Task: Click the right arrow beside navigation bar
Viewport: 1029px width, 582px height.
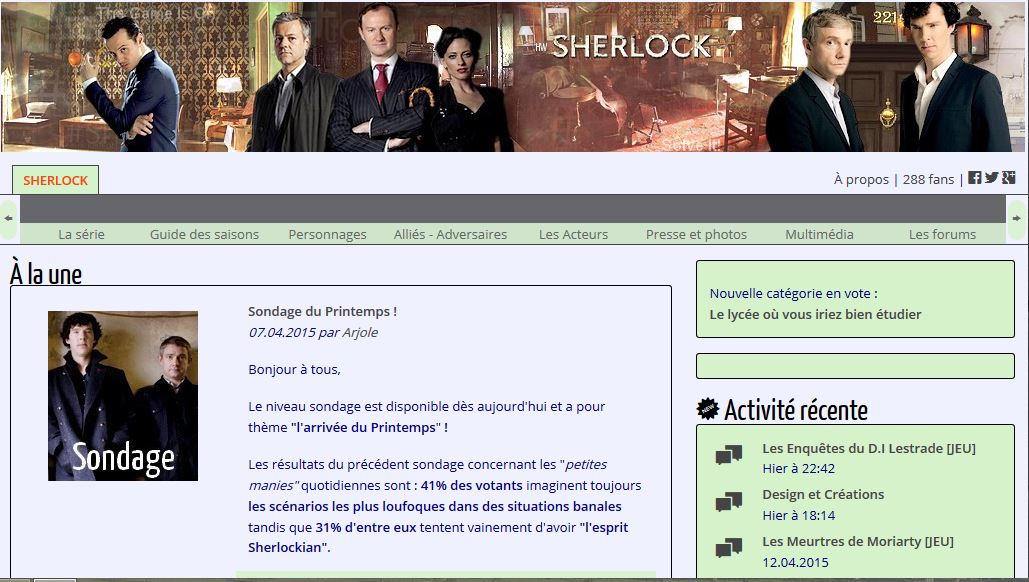Action: pos(1017,218)
